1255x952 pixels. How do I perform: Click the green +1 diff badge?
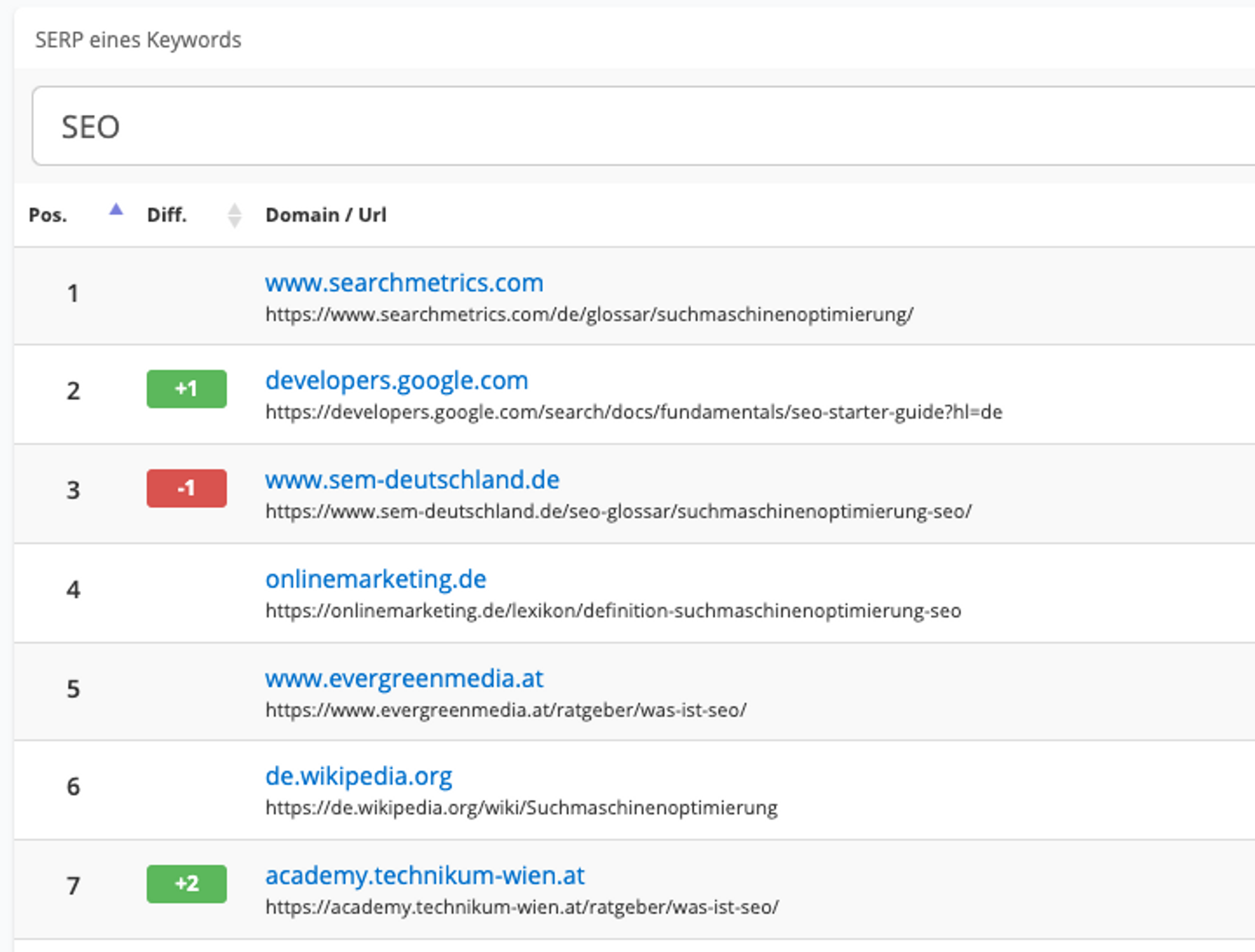[186, 389]
